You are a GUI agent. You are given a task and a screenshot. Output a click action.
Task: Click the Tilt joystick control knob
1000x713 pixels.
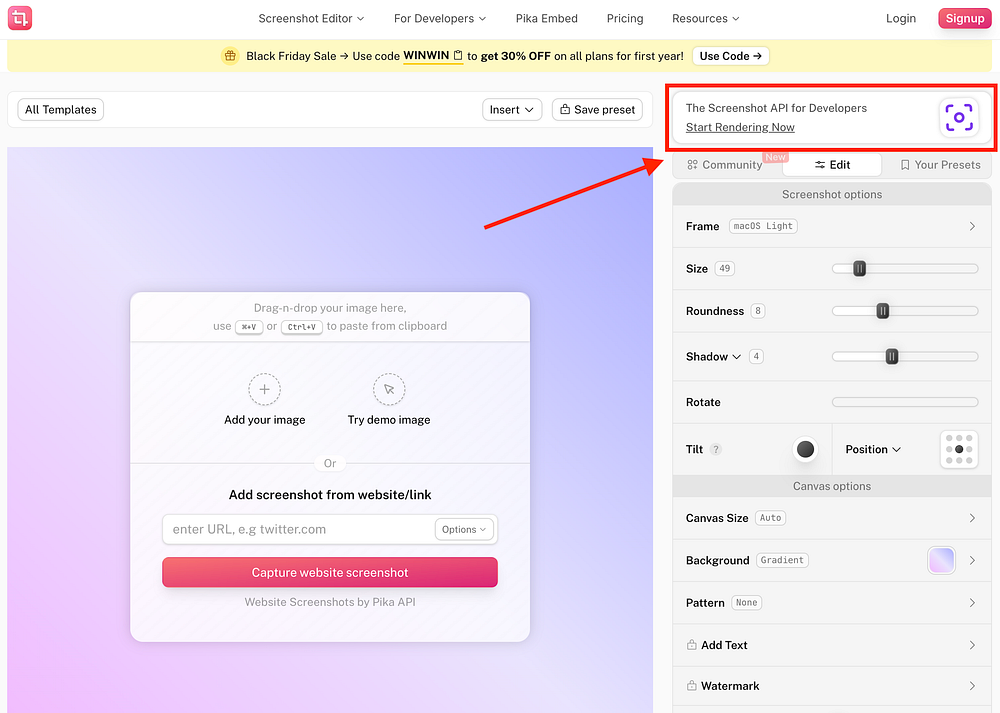(805, 449)
